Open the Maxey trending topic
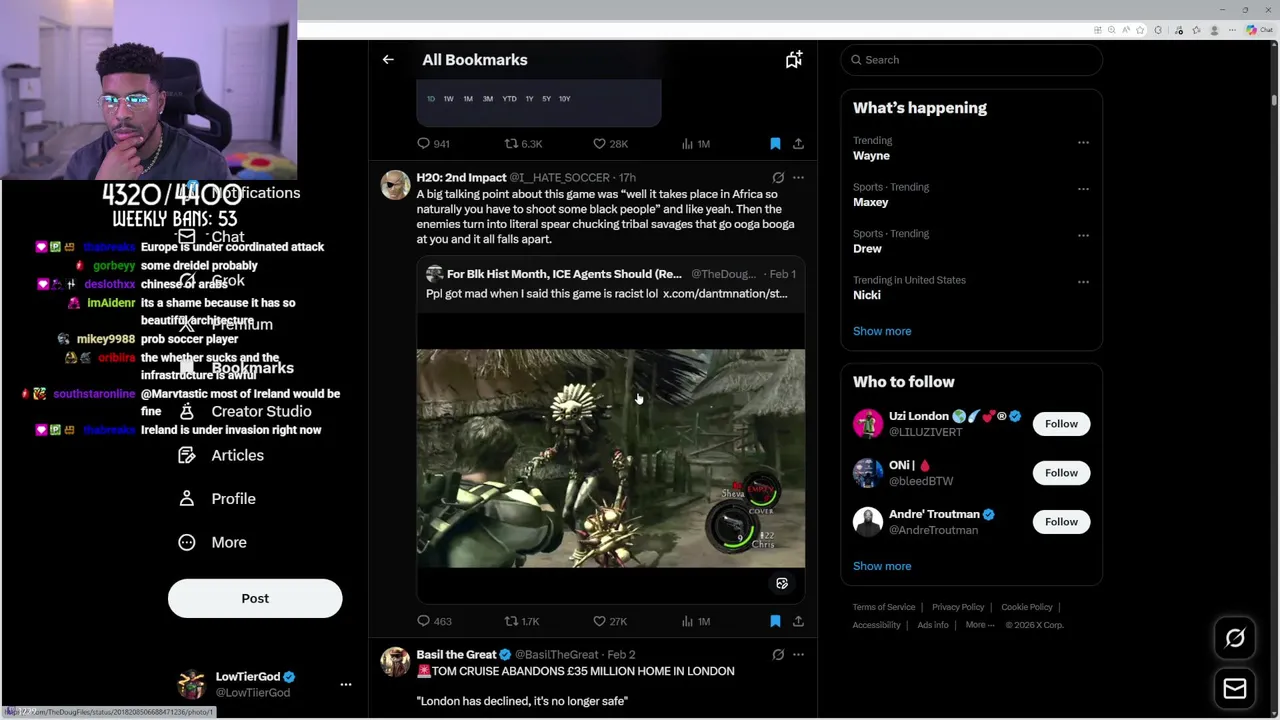 click(x=870, y=202)
